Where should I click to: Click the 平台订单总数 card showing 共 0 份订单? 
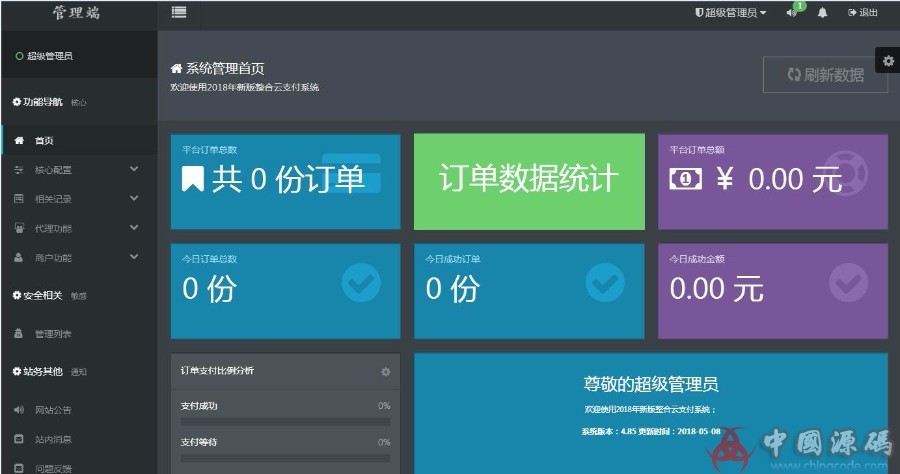[285, 182]
